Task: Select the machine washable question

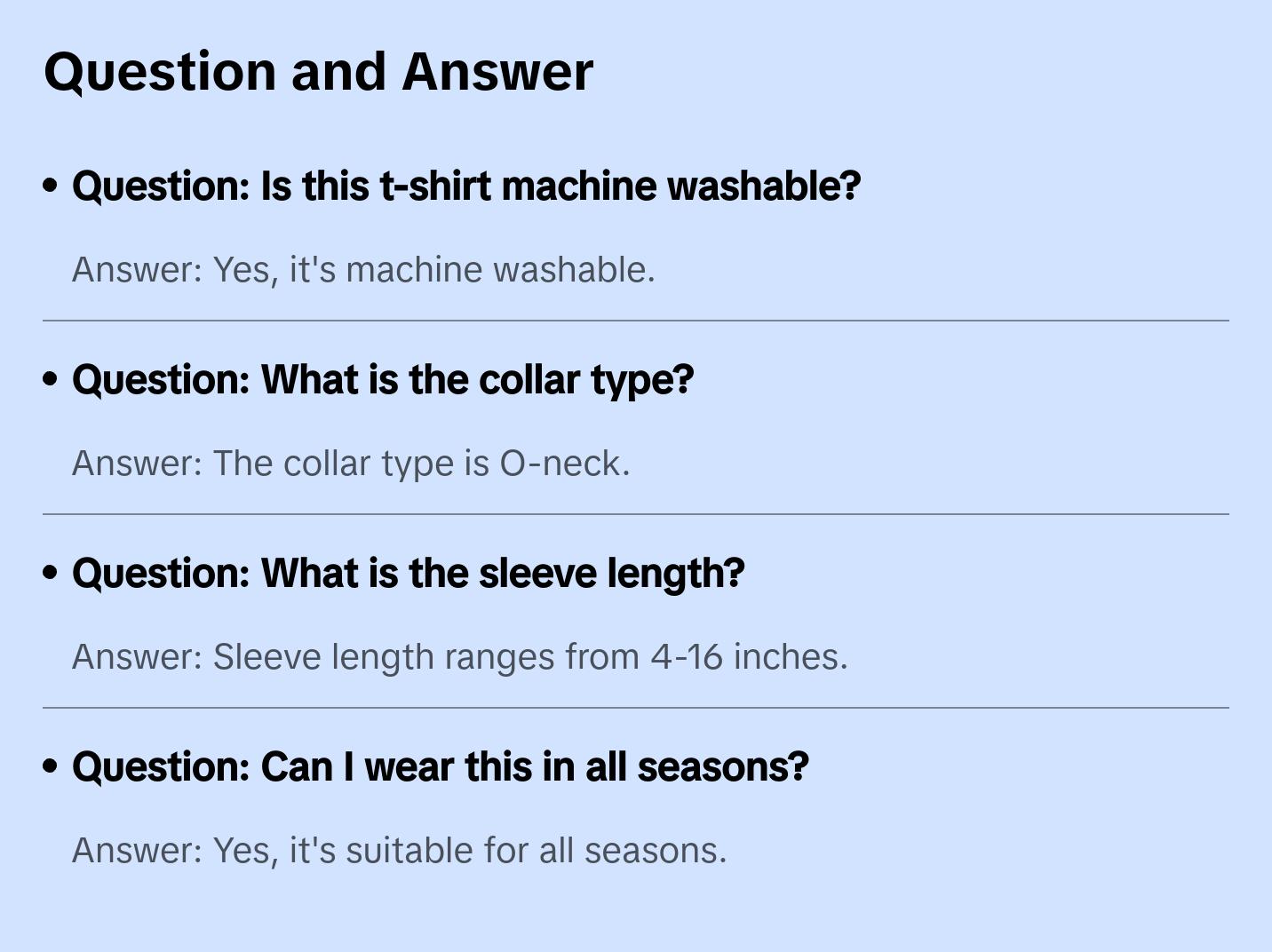Action: (x=466, y=186)
